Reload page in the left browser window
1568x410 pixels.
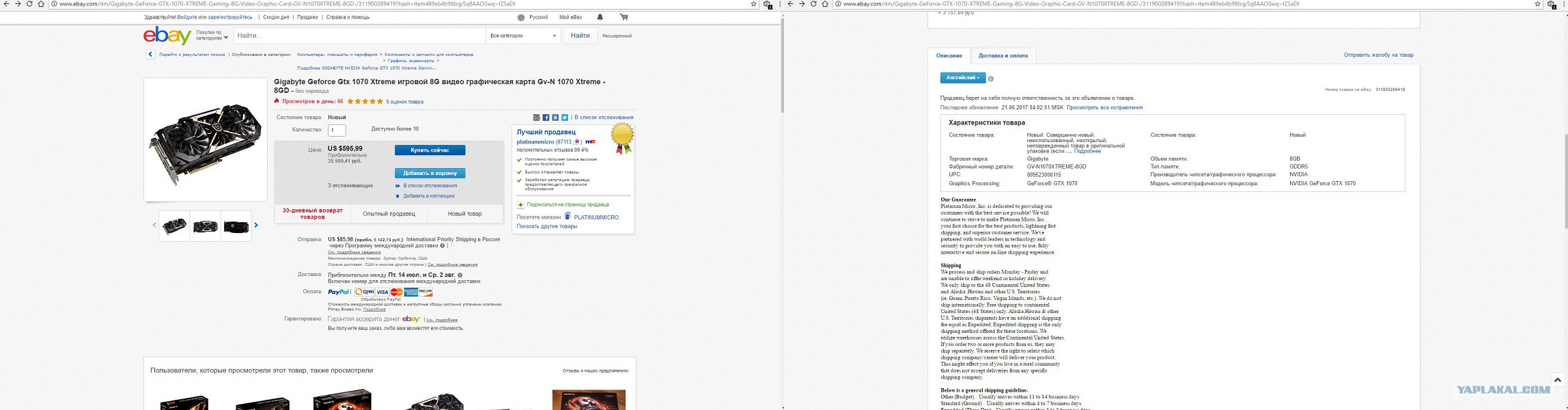click(29, 4)
